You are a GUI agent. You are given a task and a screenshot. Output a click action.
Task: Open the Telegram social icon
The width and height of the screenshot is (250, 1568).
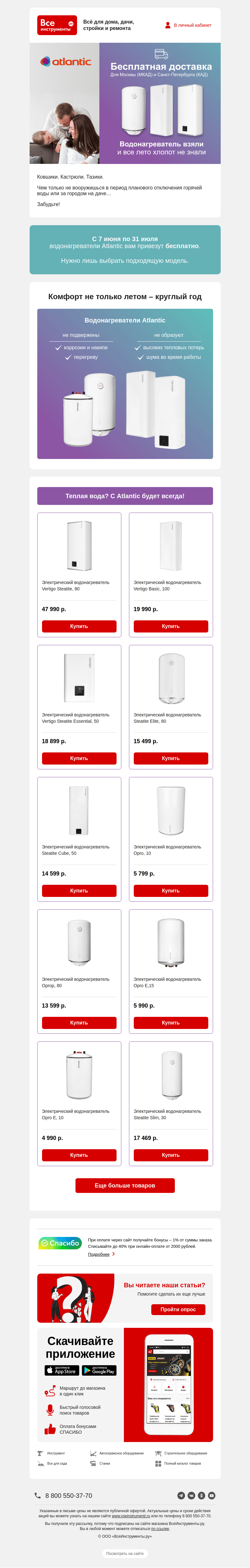181,1496
